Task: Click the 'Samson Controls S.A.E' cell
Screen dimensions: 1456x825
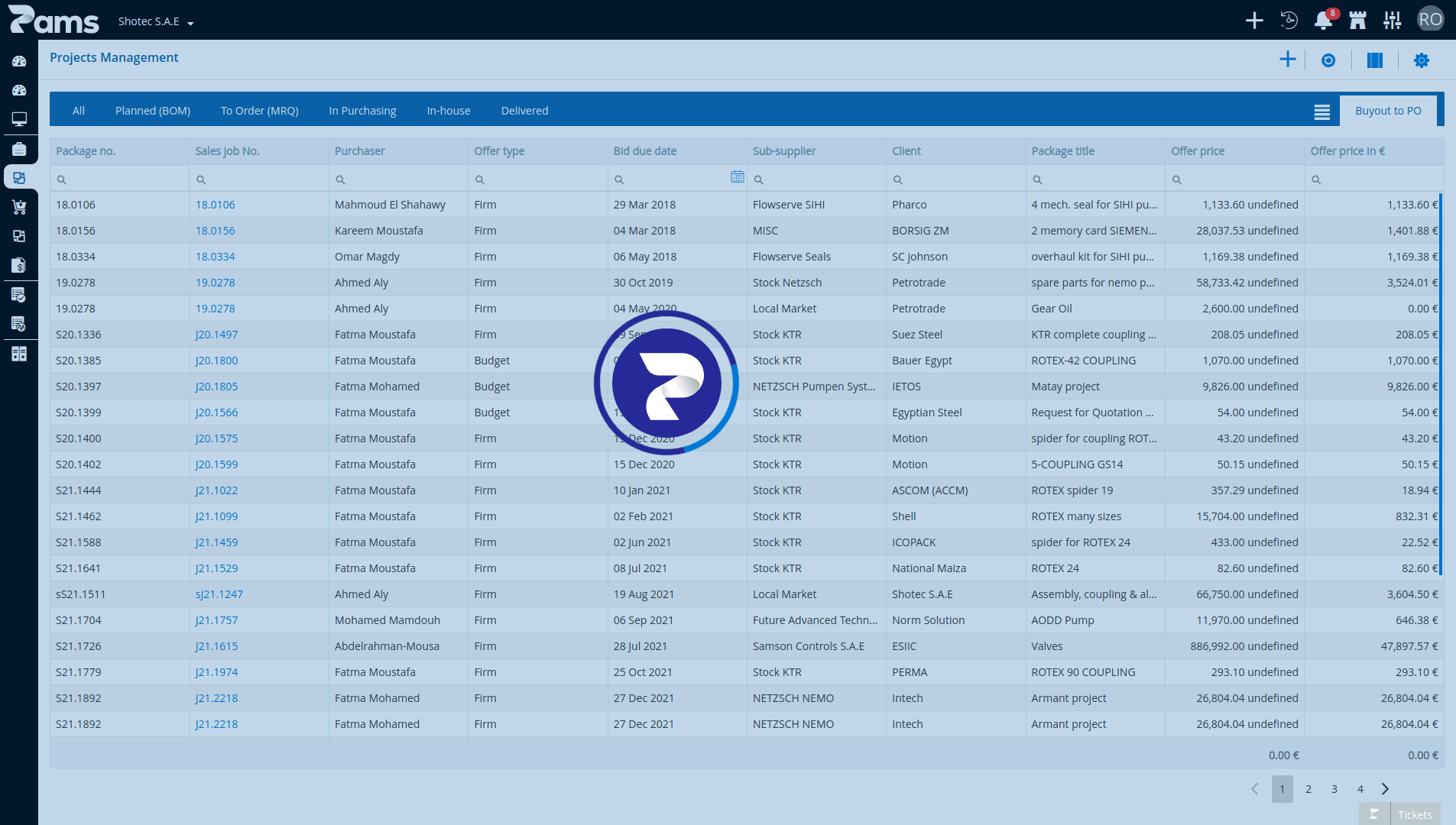Action: [816, 646]
